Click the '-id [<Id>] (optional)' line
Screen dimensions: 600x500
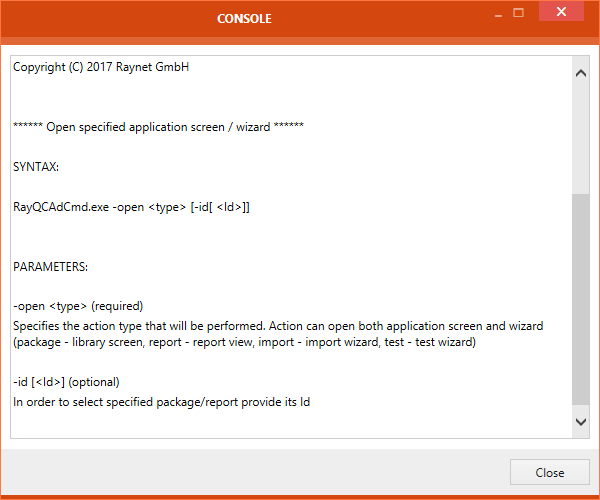click(x=66, y=382)
